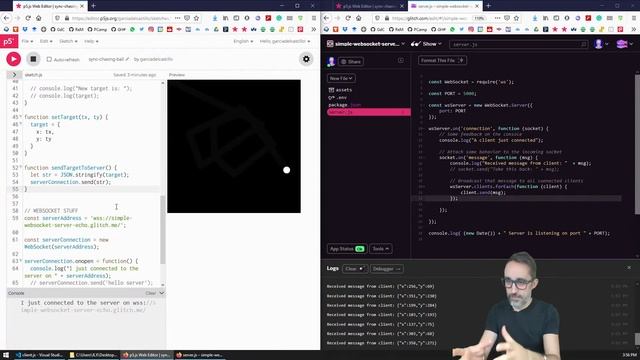Fold the sendTargetToServer function at line 52
This screenshot has width=640, height=360.
21,168
